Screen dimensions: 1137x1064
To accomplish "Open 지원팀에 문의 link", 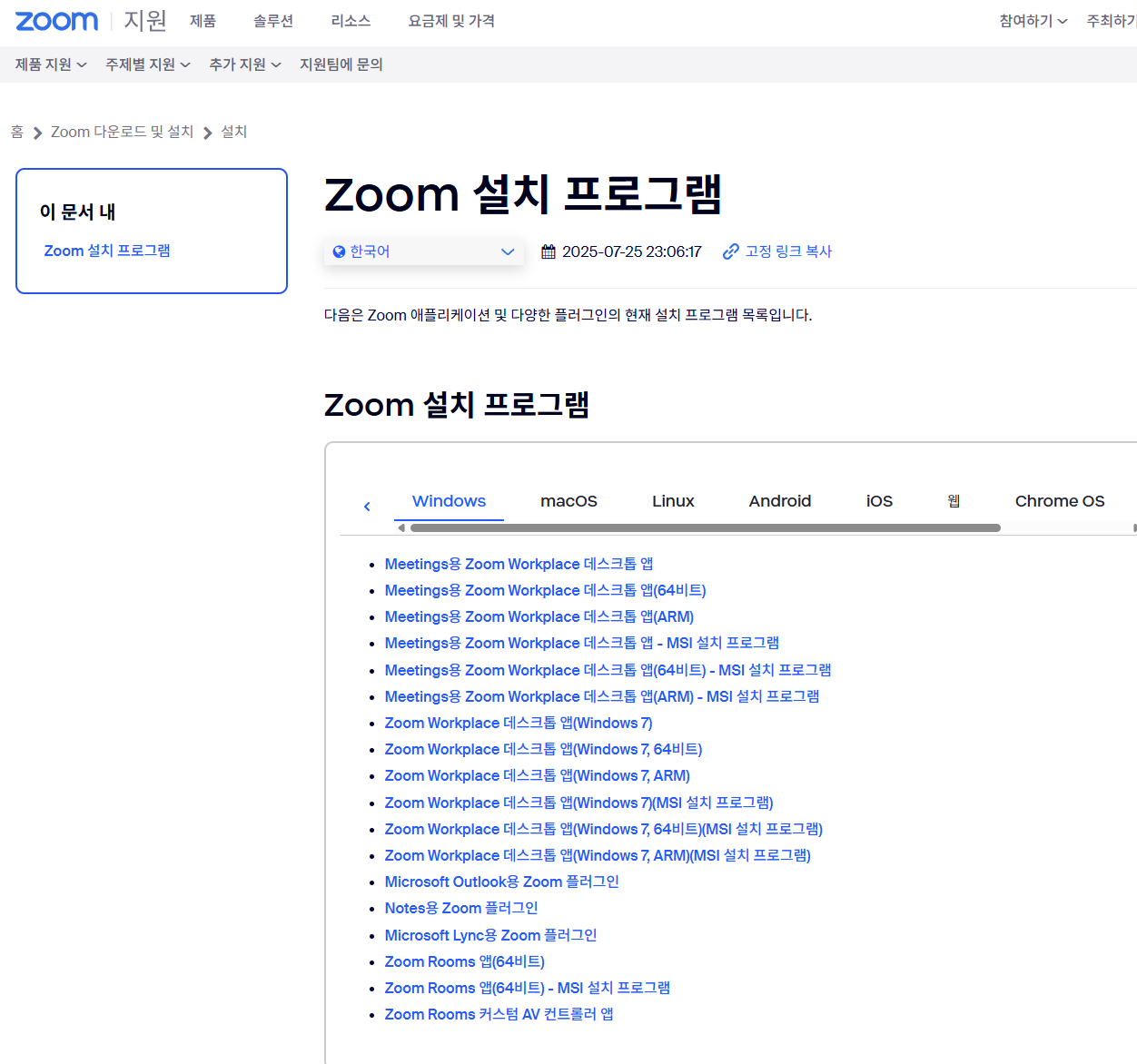I will (341, 64).
